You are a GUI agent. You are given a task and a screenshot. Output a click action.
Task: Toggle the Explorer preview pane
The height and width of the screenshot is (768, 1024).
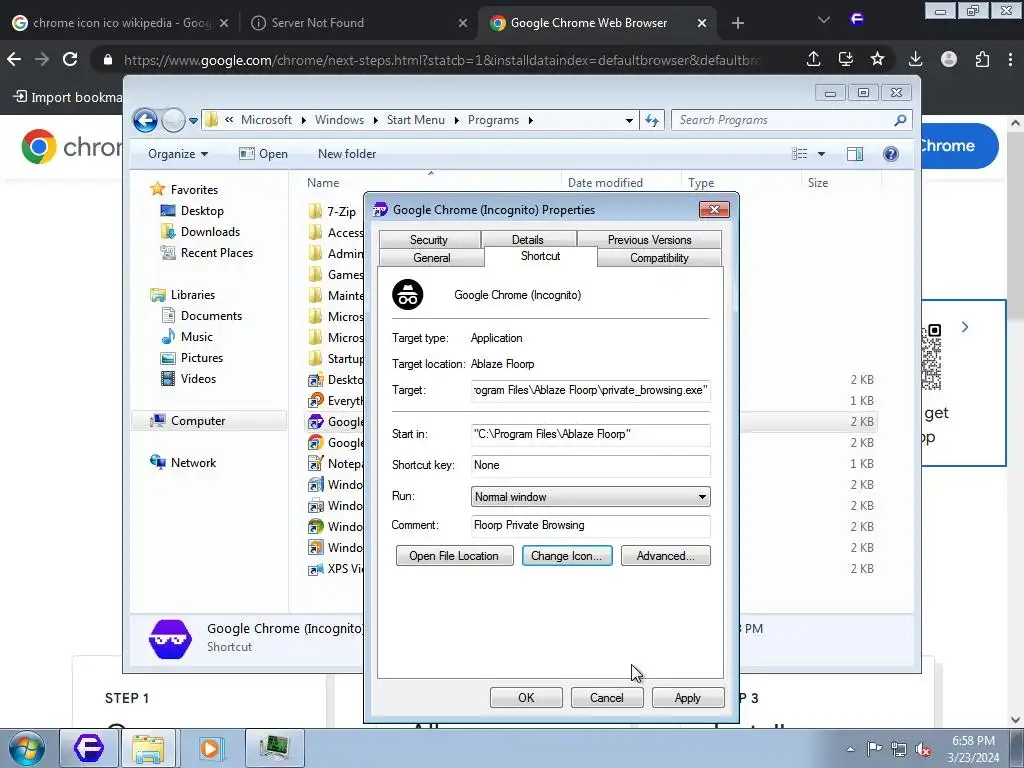point(854,154)
